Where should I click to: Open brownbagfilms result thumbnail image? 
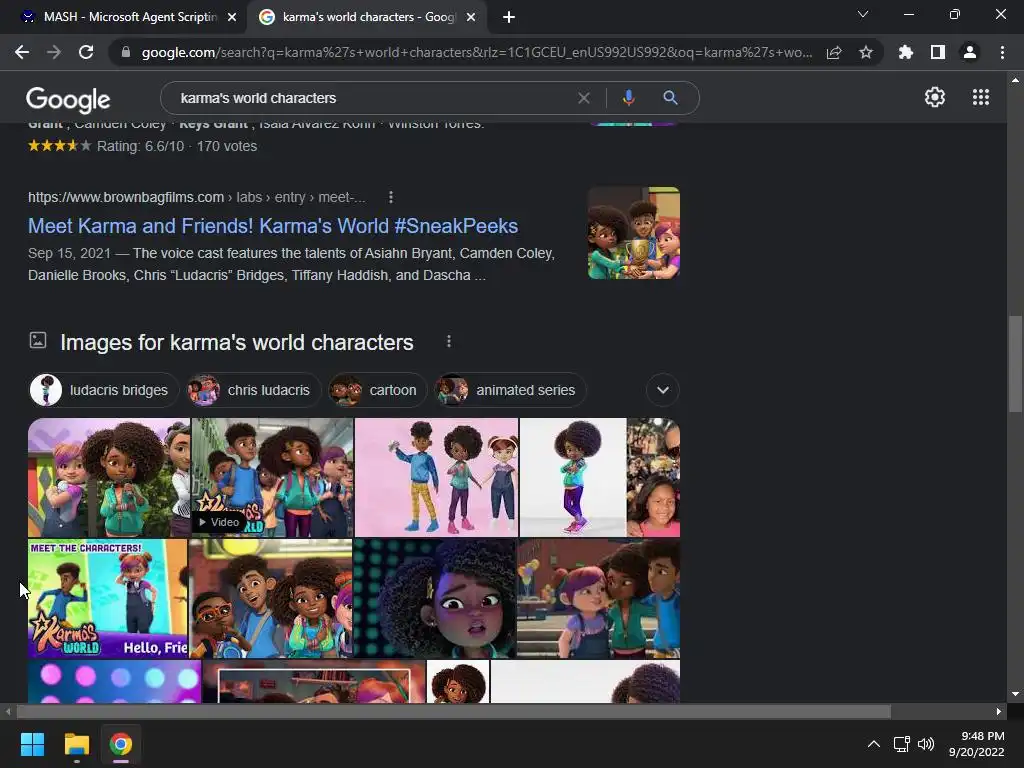[x=633, y=233]
